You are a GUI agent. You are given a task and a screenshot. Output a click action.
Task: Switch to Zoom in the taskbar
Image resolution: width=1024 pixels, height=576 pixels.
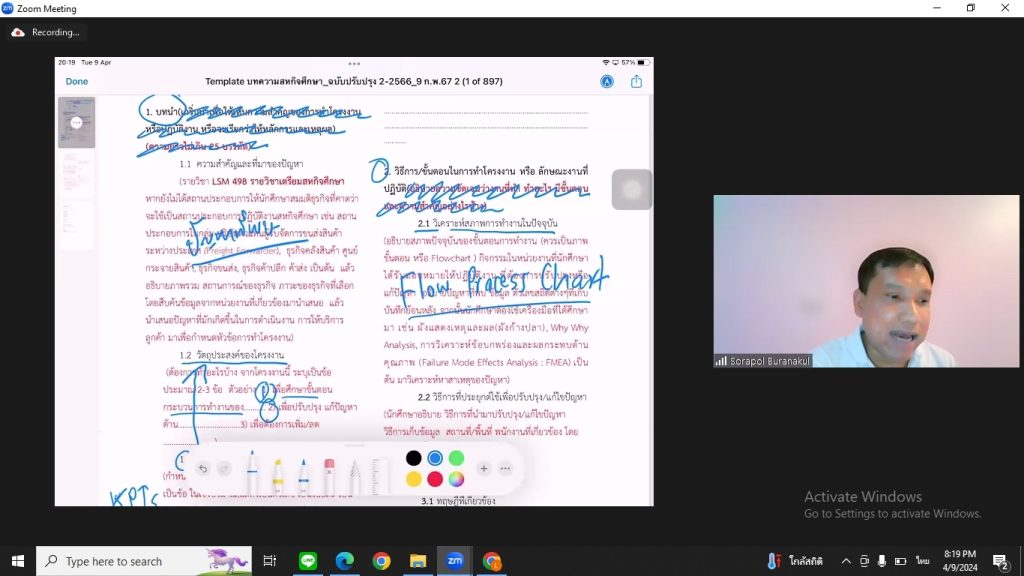pyautogui.click(x=455, y=561)
